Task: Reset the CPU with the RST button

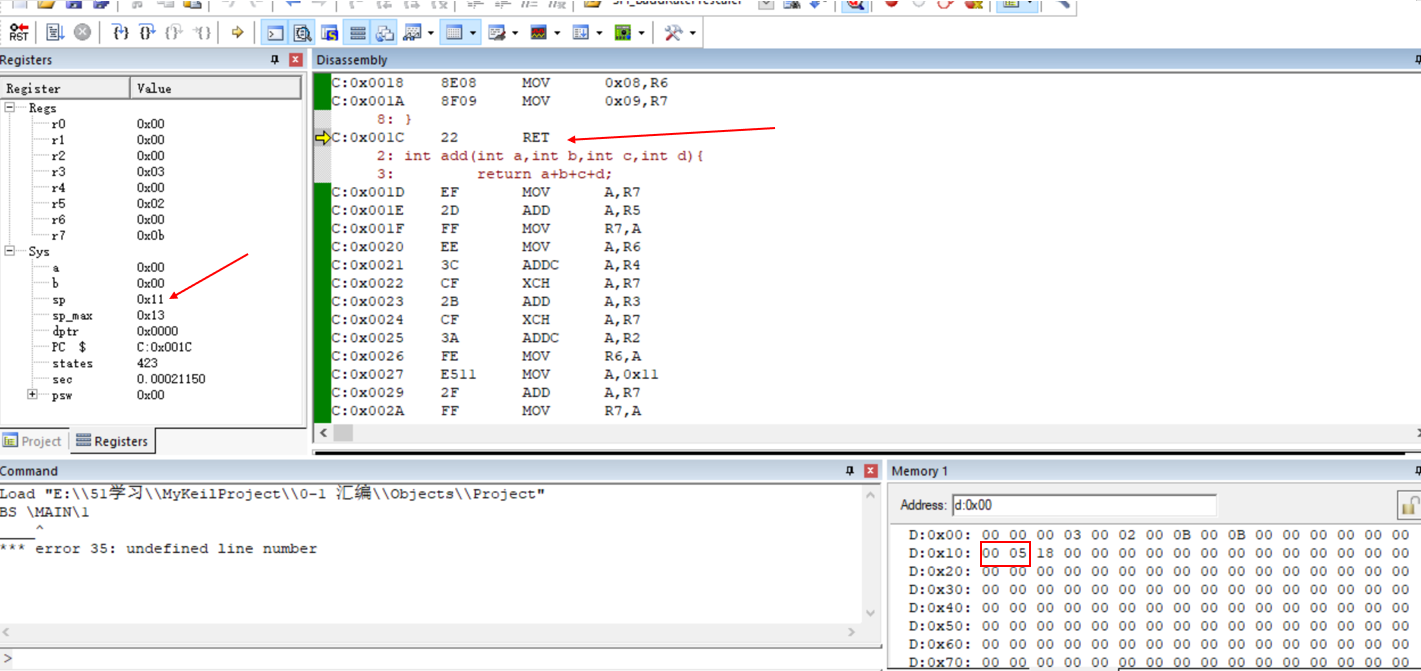Action: pyautogui.click(x=19, y=32)
